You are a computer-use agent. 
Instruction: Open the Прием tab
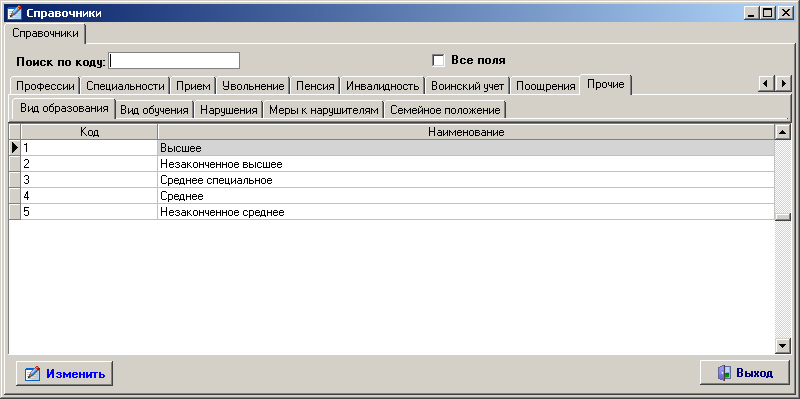(x=193, y=86)
